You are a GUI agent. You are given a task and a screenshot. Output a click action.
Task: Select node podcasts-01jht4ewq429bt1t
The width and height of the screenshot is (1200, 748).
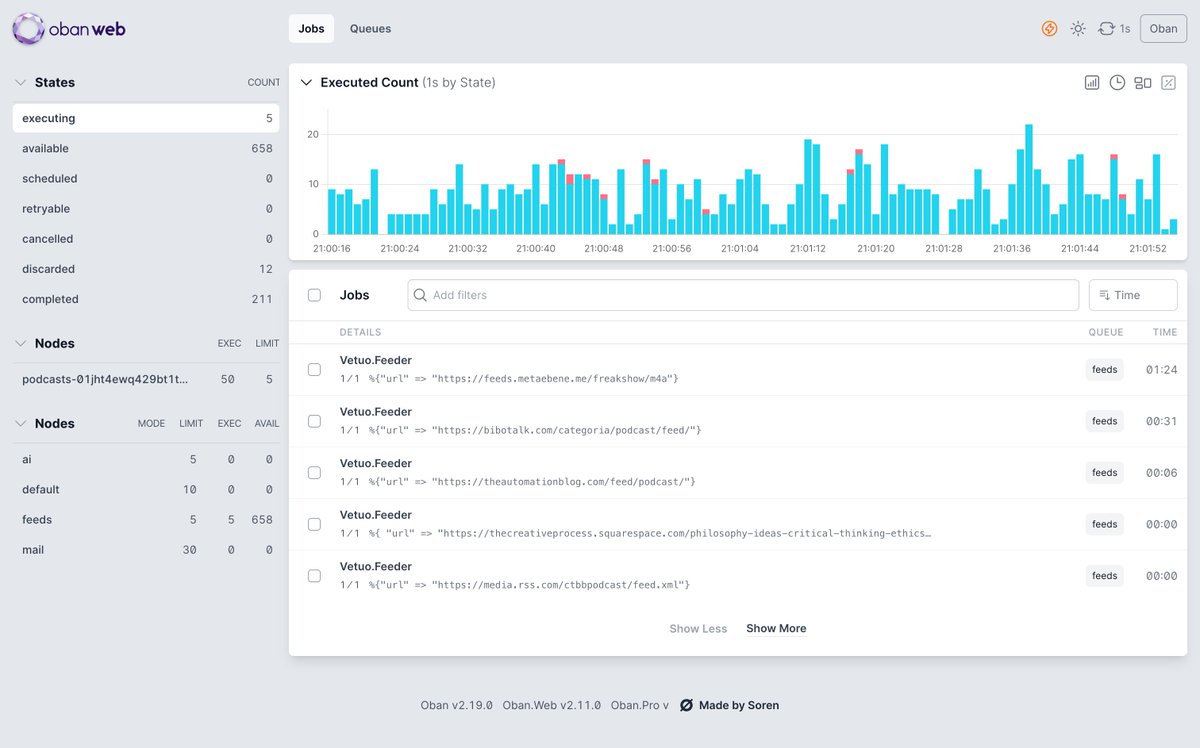point(146,379)
